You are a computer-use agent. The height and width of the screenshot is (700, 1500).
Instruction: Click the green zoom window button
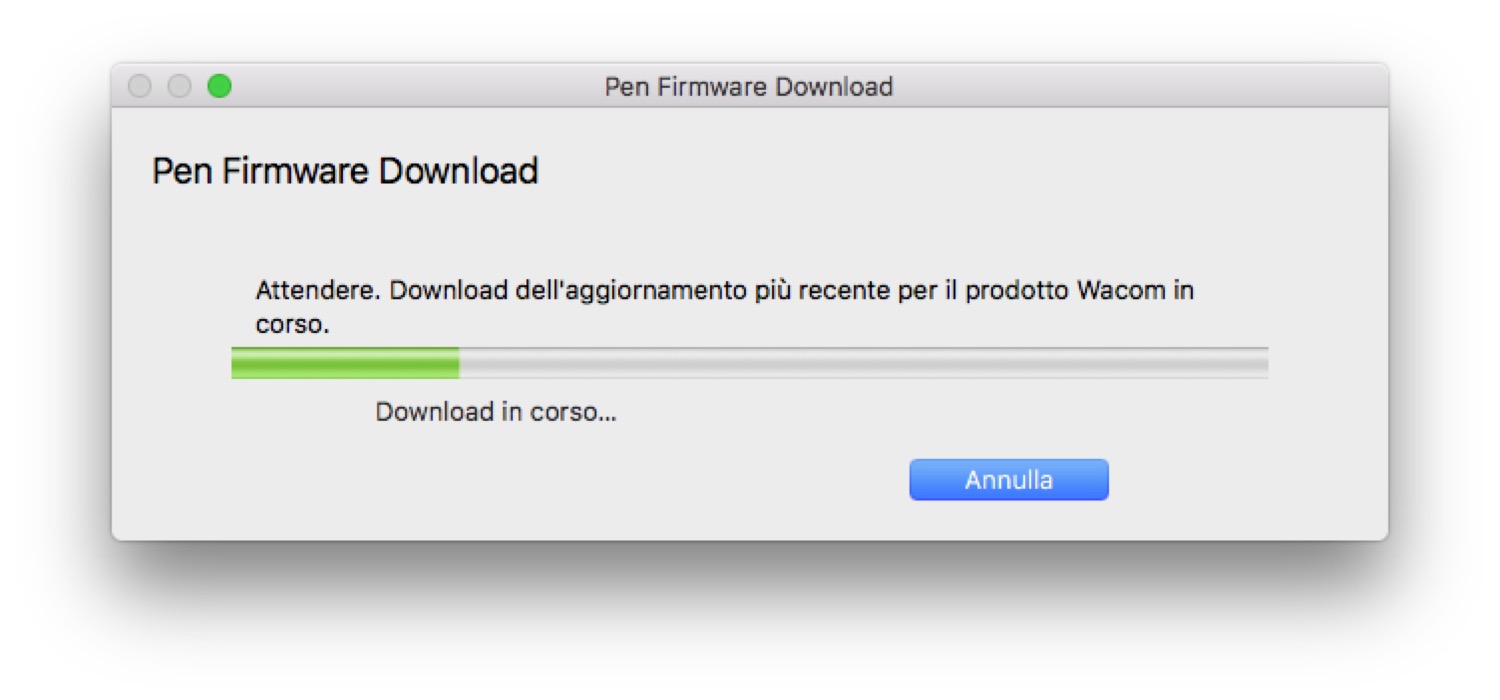(219, 87)
